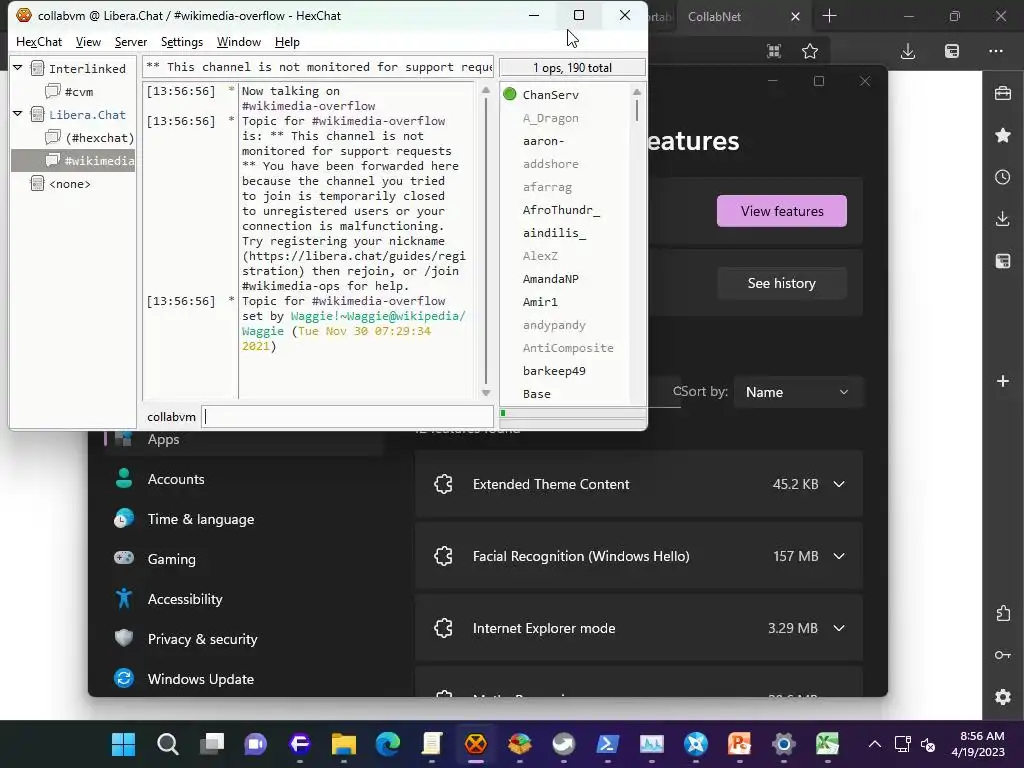Open the browser Settings and more menu
1024x768 pixels.
pos(996,51)
